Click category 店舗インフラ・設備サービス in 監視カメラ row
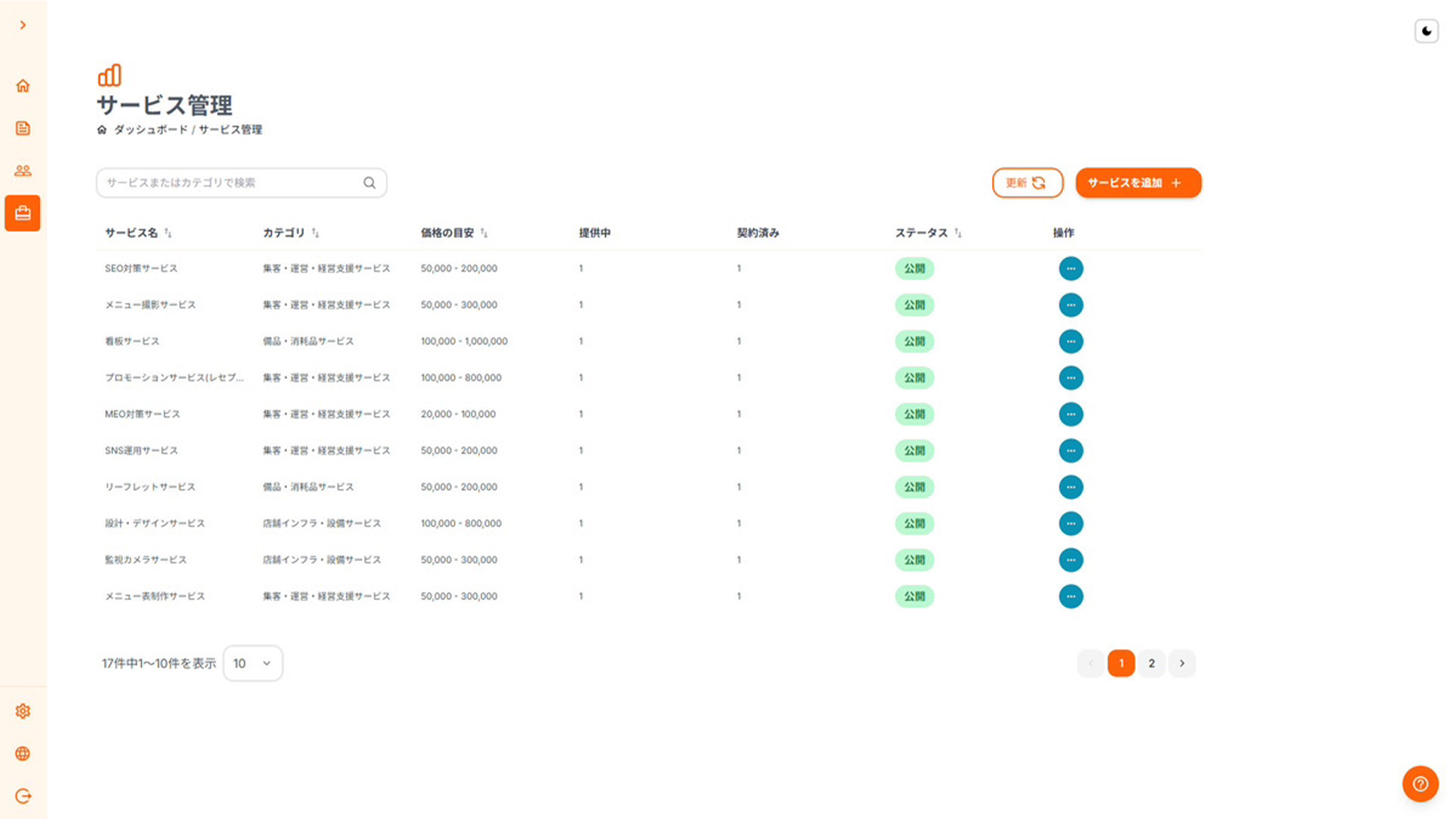 (x=322, y=560)
